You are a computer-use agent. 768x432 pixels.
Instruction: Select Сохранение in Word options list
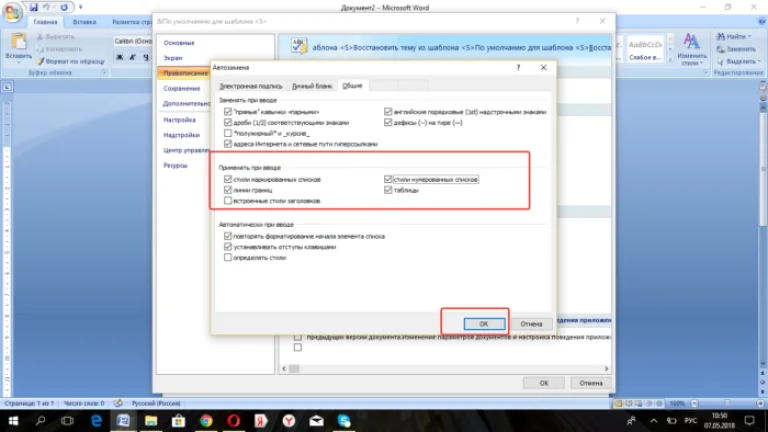pyautogui.click(x=182, y=88)
